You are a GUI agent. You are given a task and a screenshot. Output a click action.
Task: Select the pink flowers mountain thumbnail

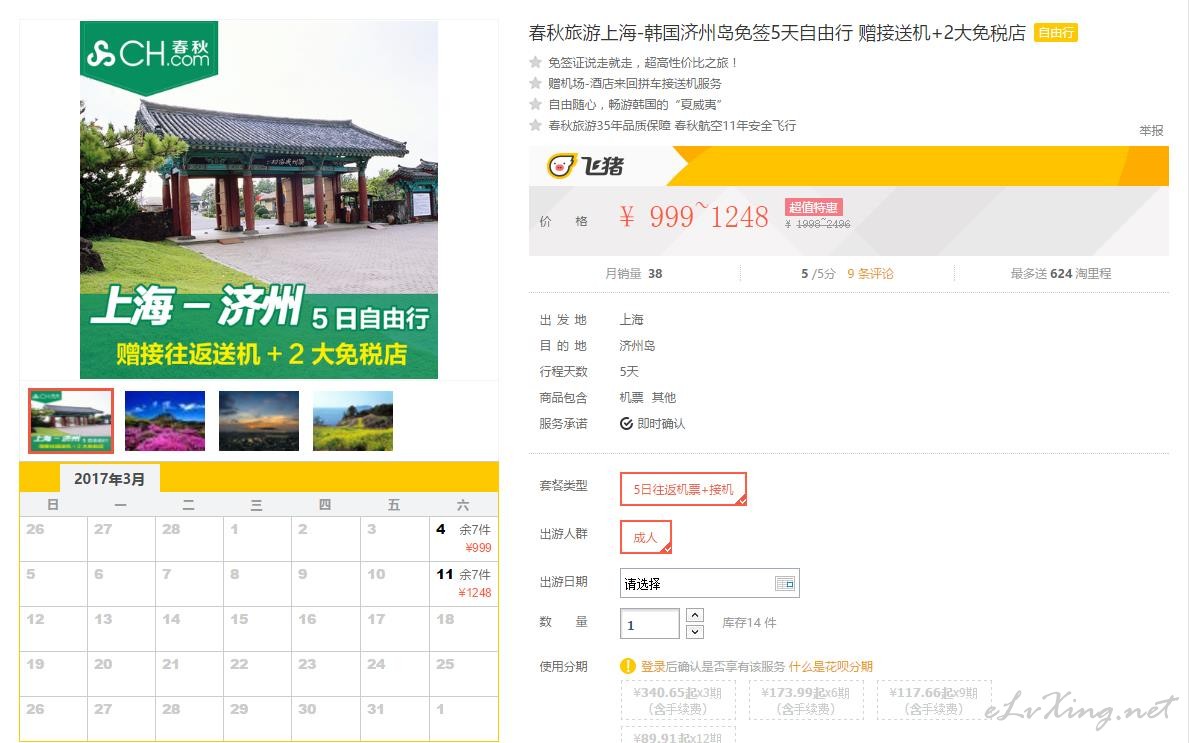coord(165,421)
